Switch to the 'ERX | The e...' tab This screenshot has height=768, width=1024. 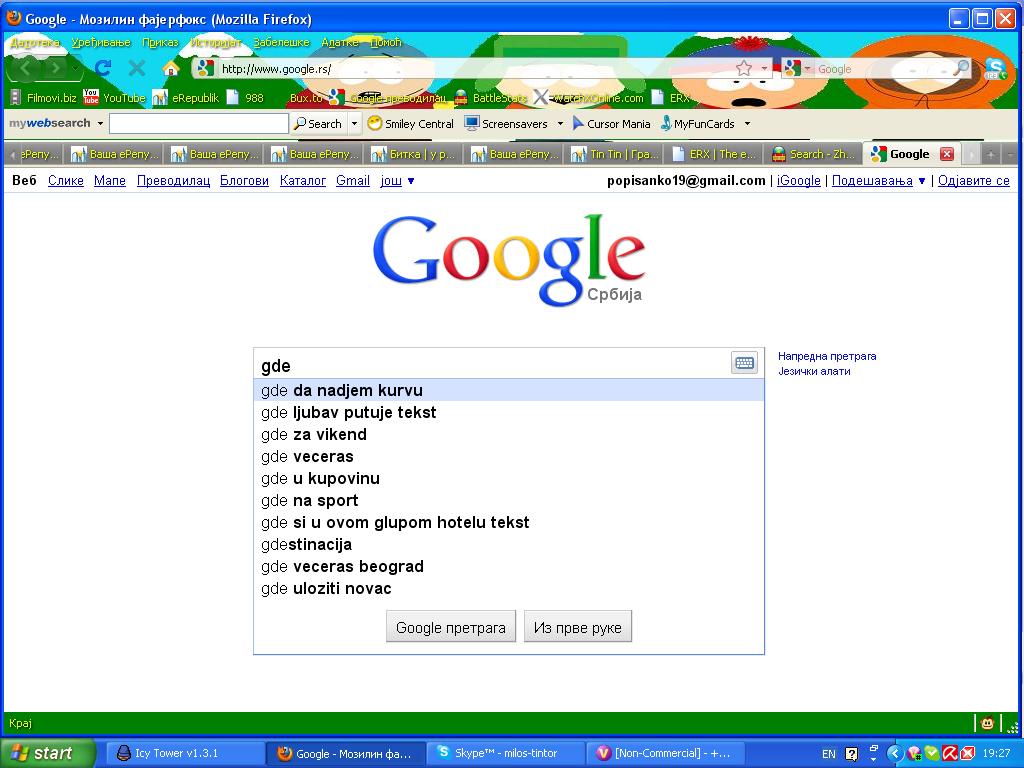pyautogui.click(x=714, y=154)
